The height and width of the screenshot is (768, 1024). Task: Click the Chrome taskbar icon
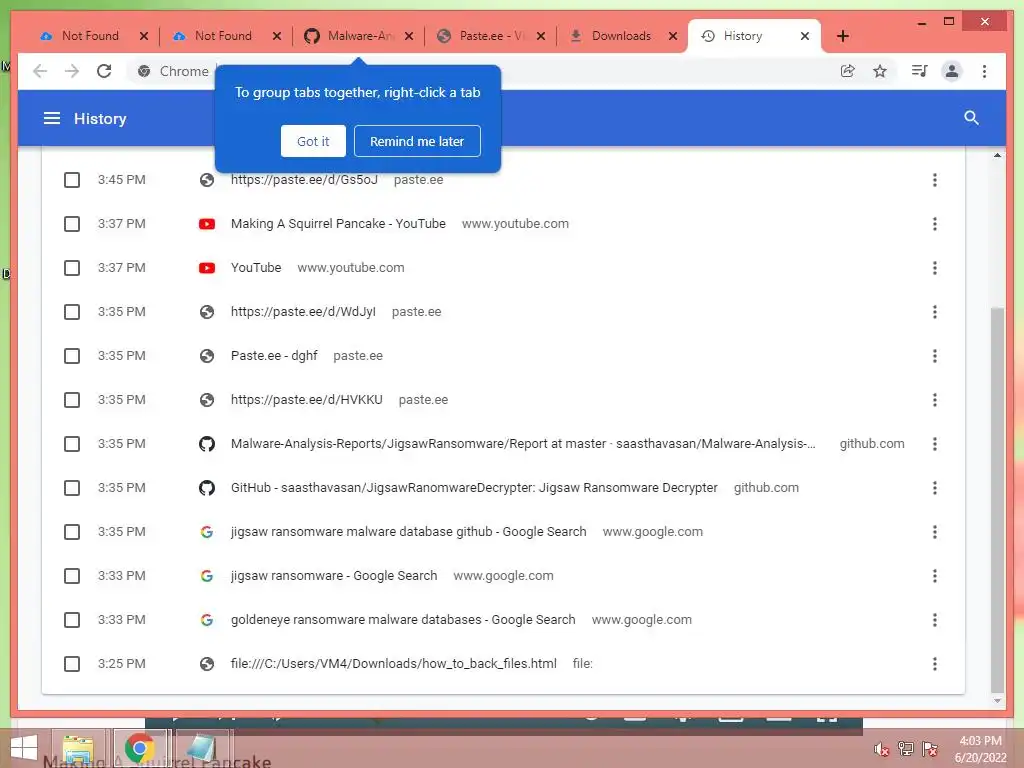139,748
